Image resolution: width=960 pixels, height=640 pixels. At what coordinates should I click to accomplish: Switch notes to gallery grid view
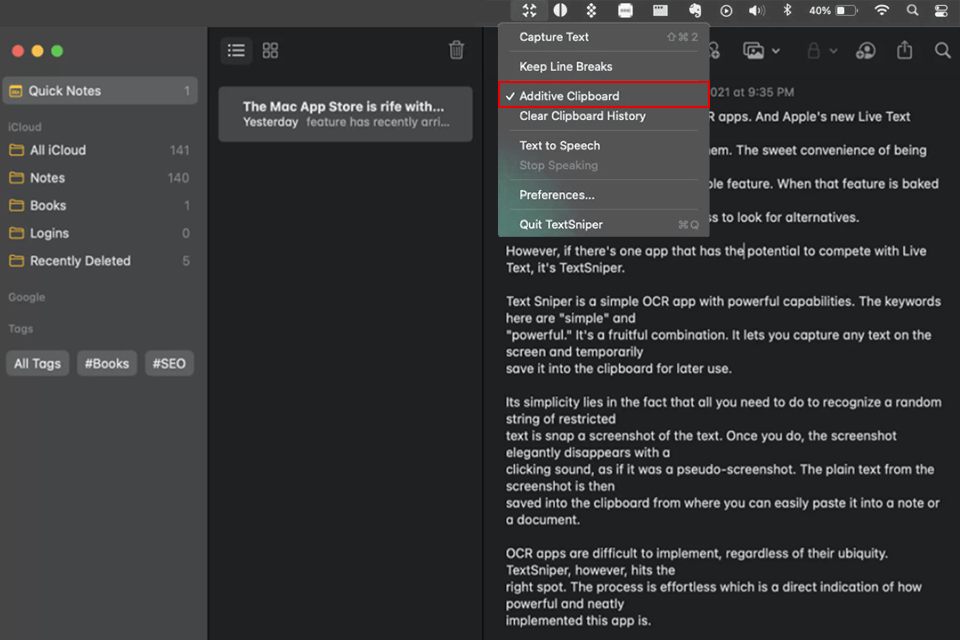tap(270, 50)
